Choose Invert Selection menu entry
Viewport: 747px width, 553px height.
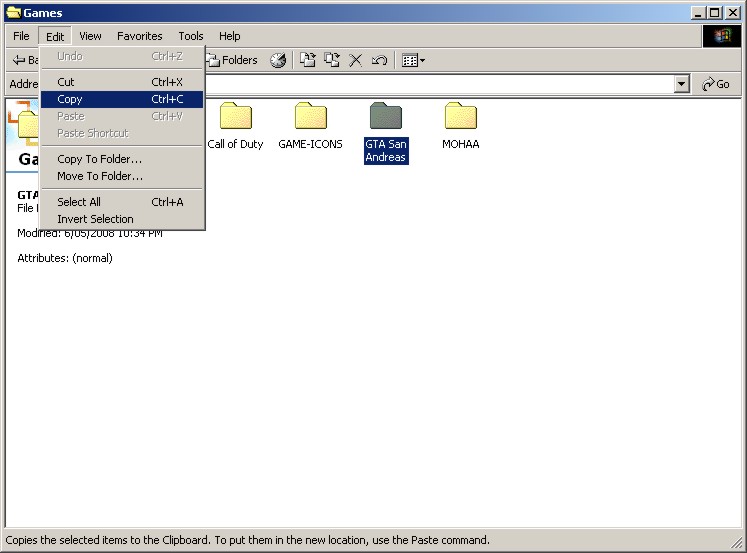pos(122,219)
